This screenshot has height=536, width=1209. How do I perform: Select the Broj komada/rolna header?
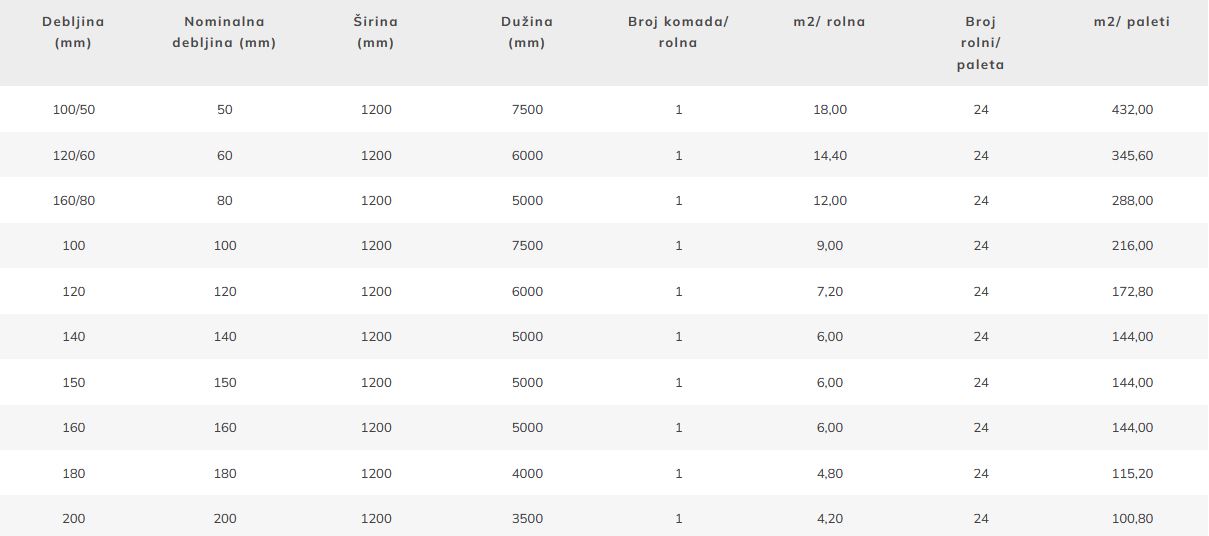click(x=679, y=32)
